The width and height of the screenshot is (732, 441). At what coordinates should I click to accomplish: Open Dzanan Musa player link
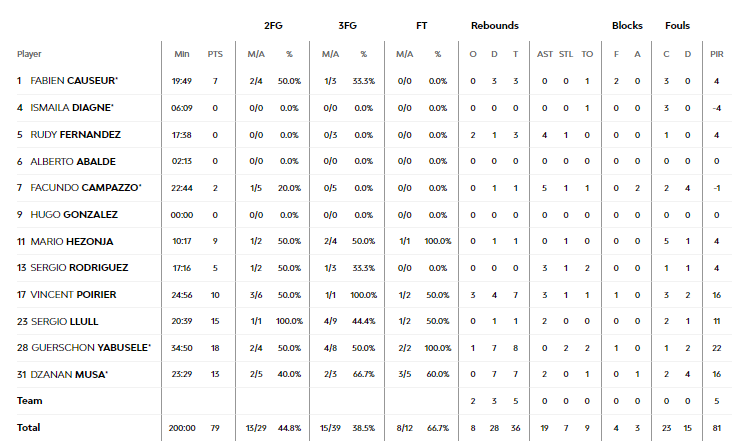69,375
